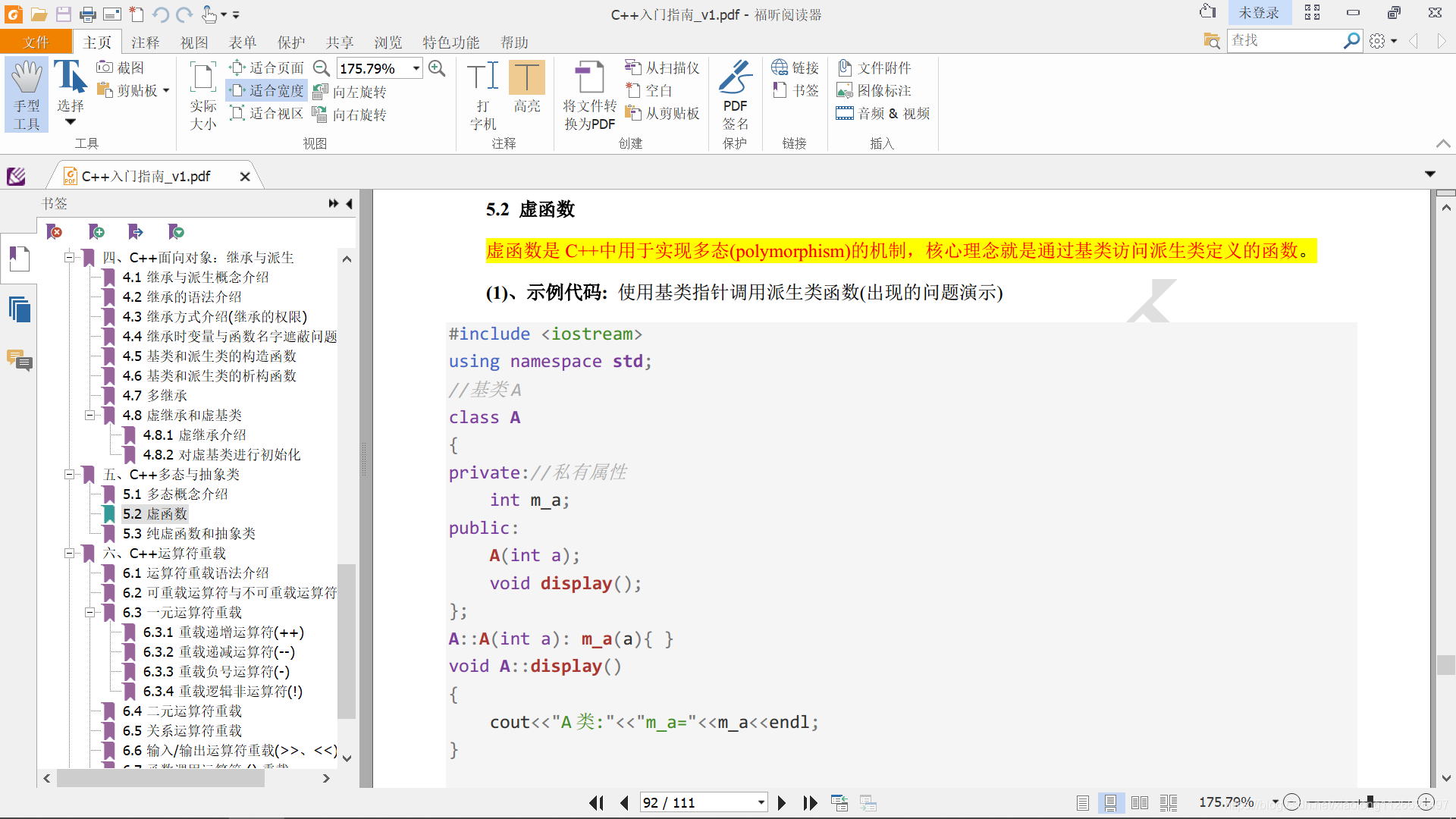Go to the next page arrow

782,802
